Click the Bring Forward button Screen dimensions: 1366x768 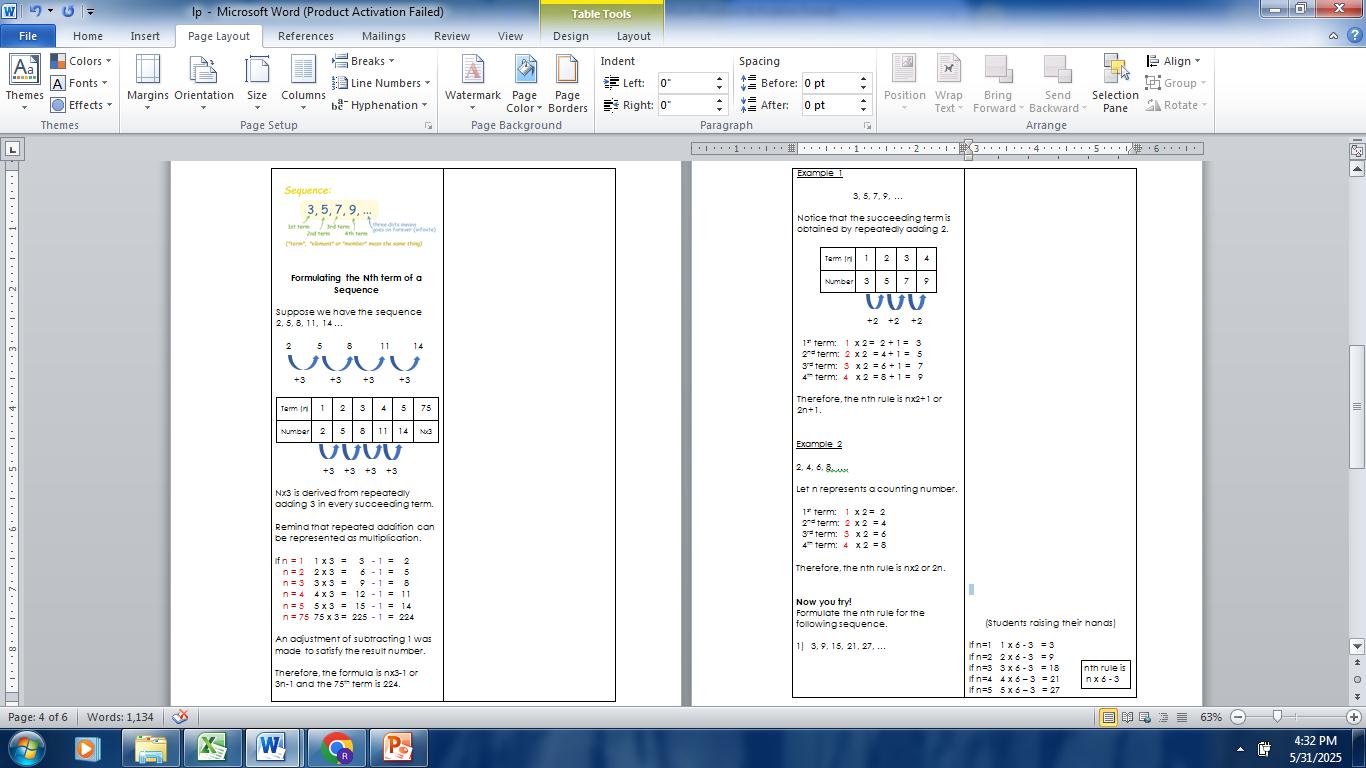[998, 83]
